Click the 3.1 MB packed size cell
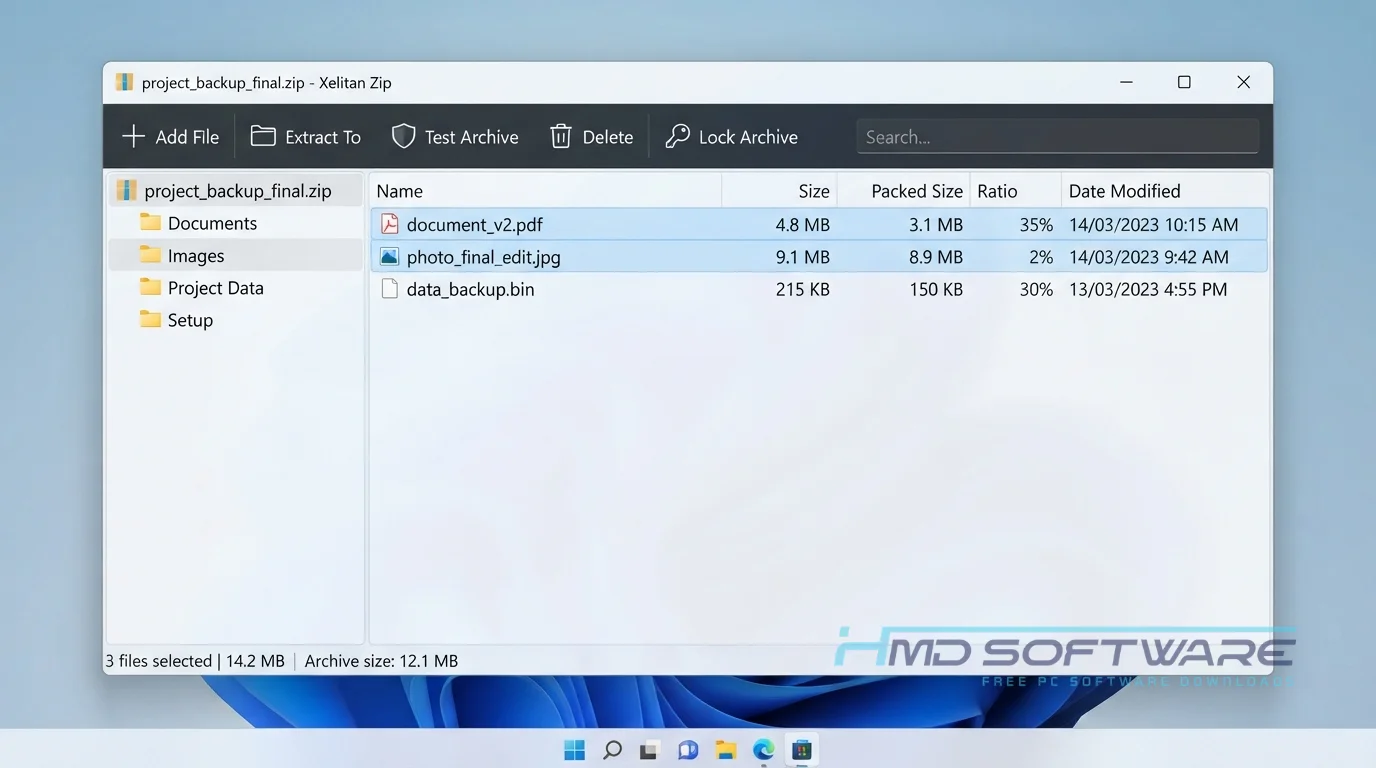 point(936,225)
